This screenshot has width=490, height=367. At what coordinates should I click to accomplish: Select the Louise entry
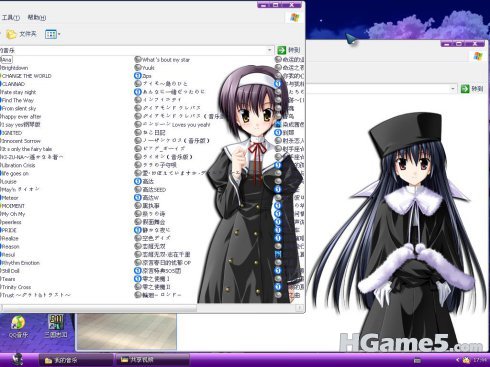[x=9, y=181]
